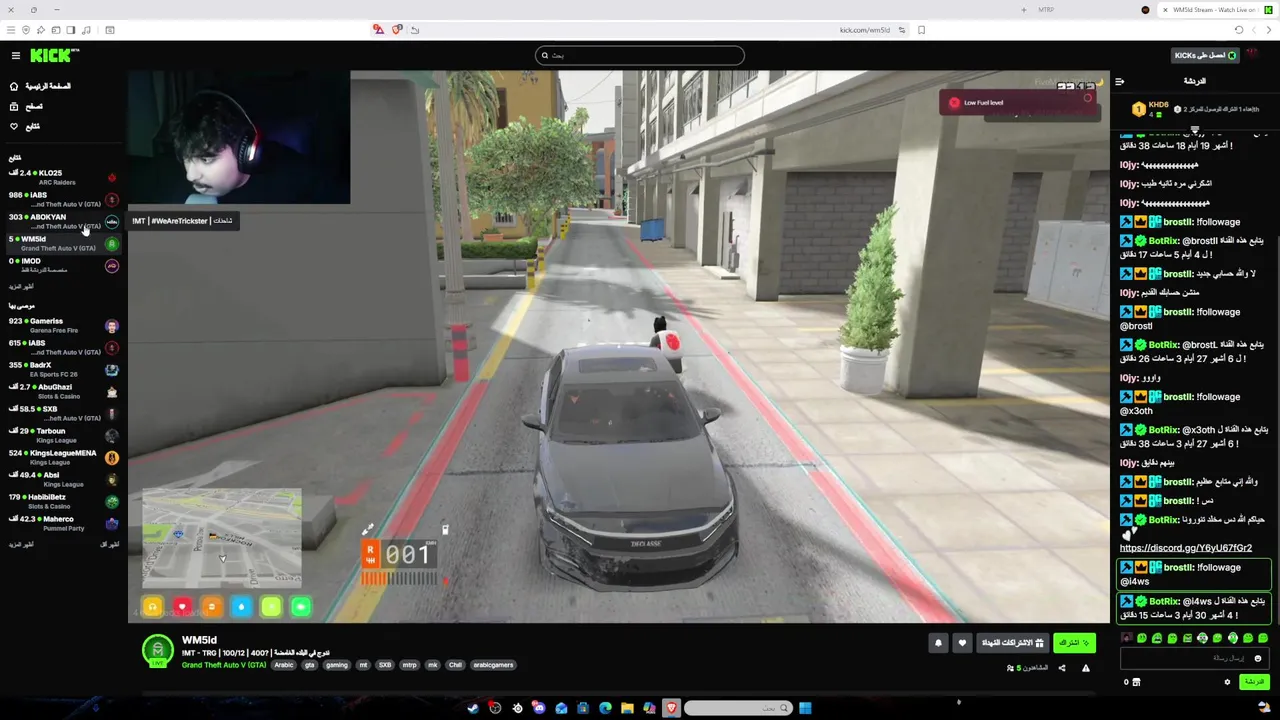Screen dimensions: 1280x720
Task: Click Maherco channel avatar
Action: (111, 524)
